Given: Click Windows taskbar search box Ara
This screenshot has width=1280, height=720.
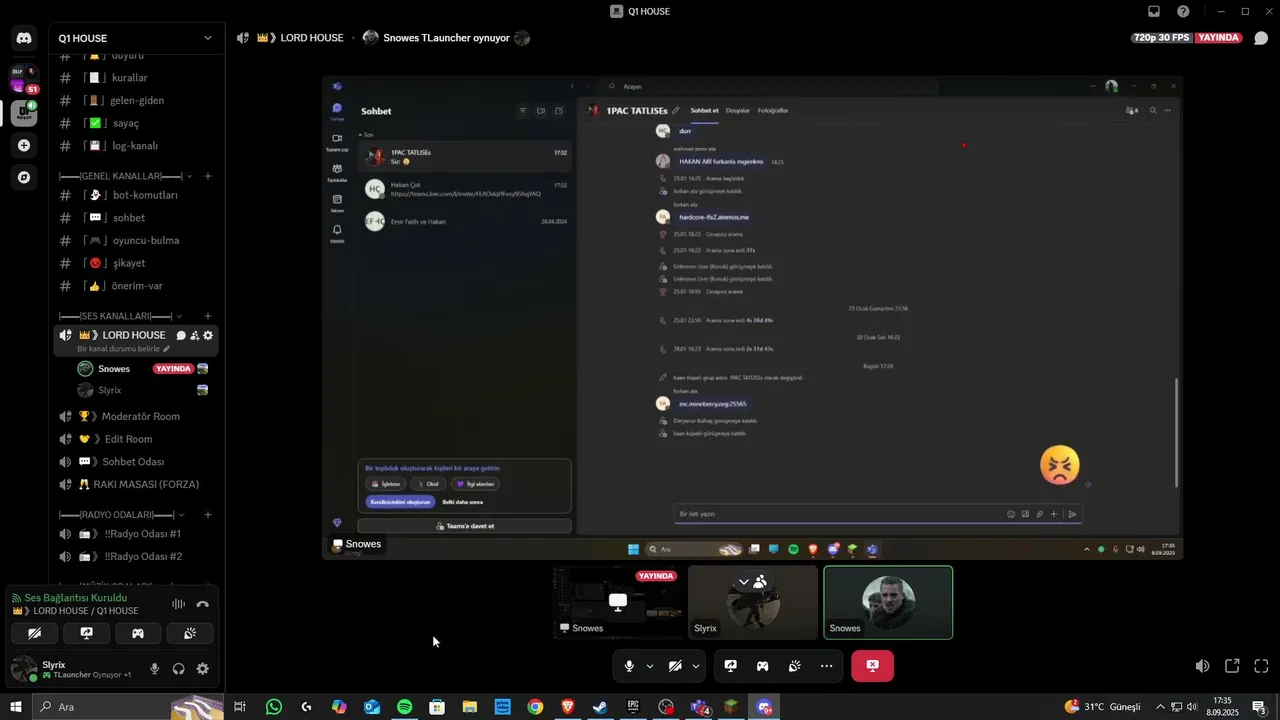Looking at the screenshot, I should (x=130, y=707).
